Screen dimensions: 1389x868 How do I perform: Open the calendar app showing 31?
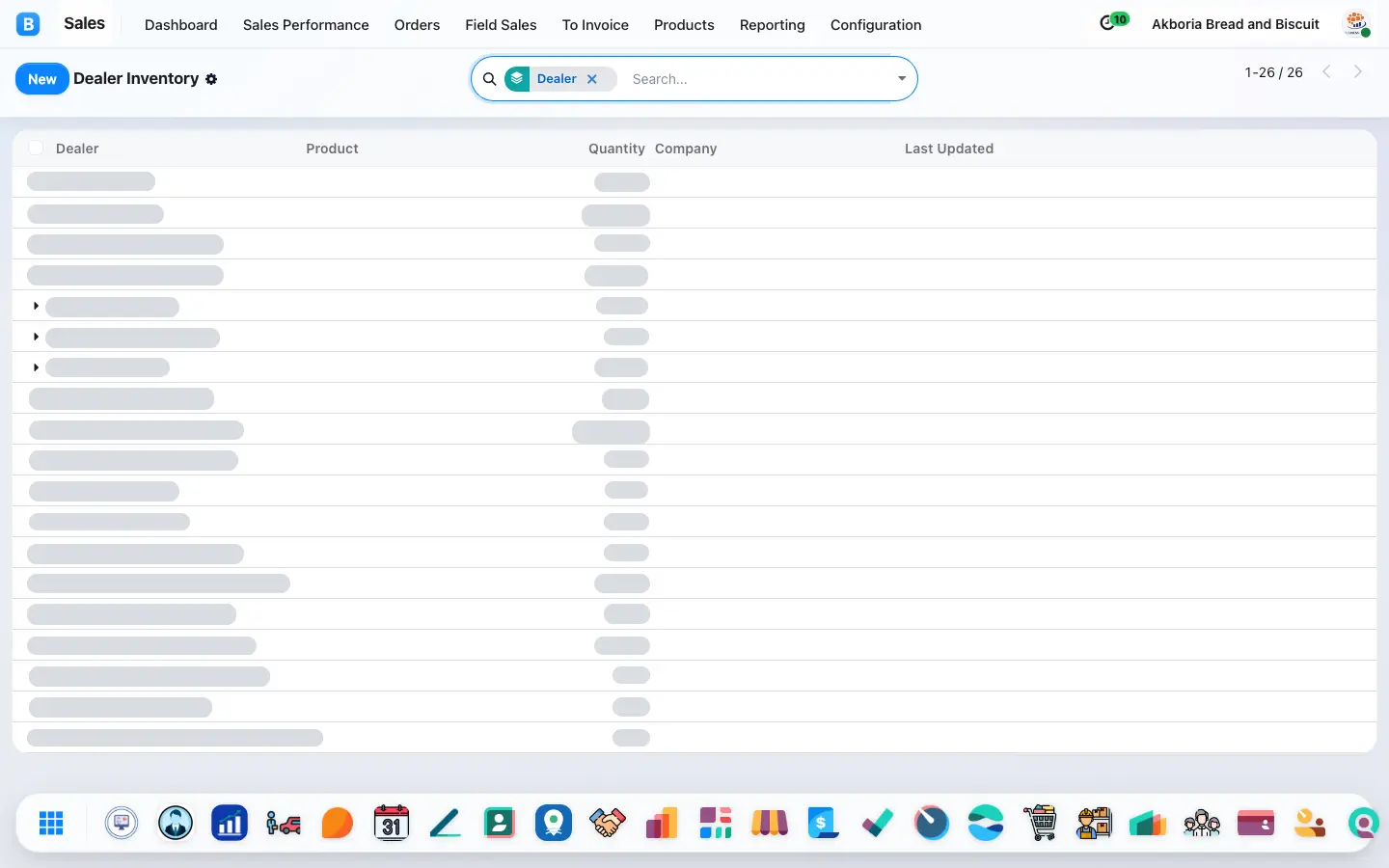tap(392, 823)
